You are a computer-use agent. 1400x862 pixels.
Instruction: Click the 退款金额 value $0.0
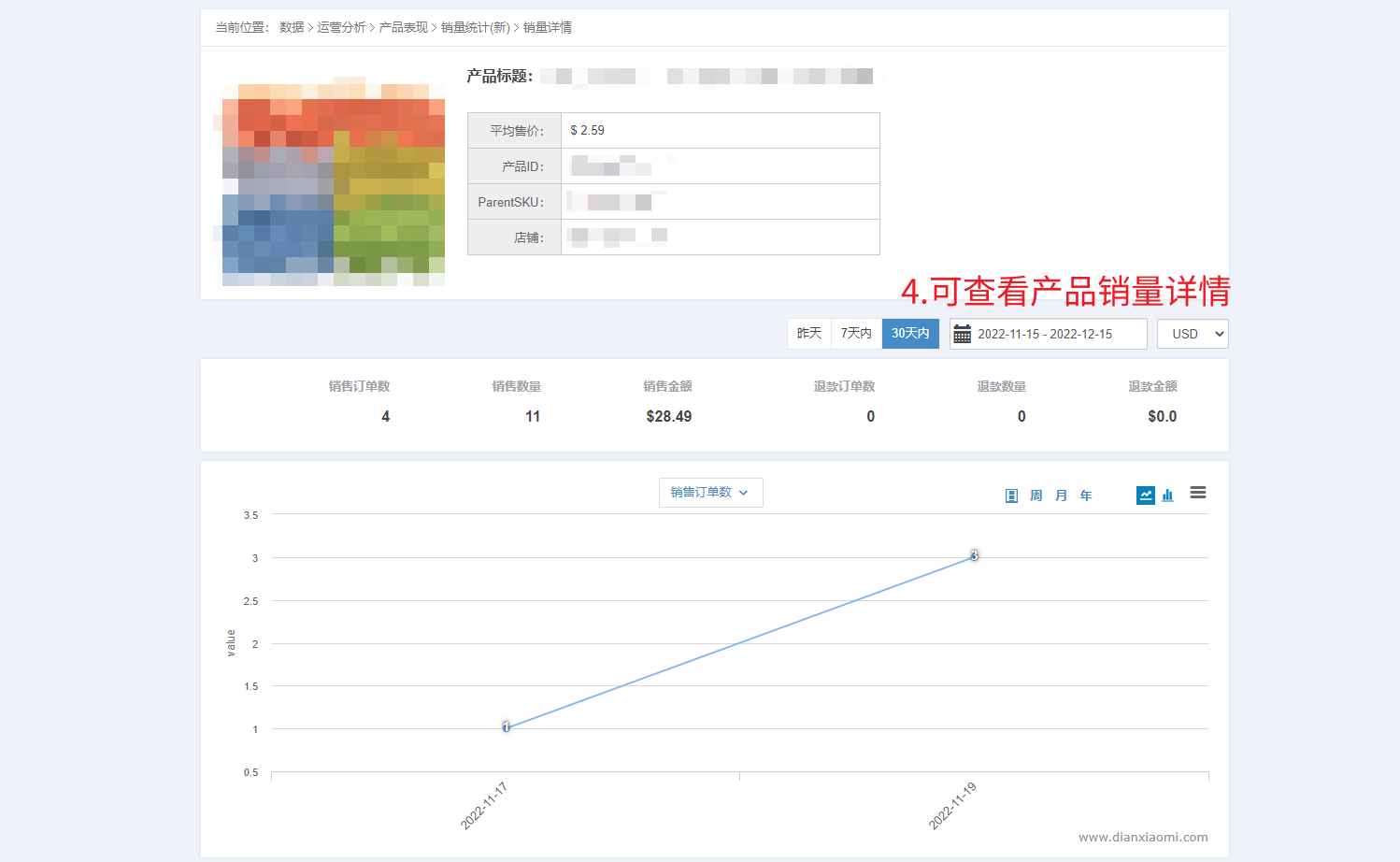pos(1163,416)
